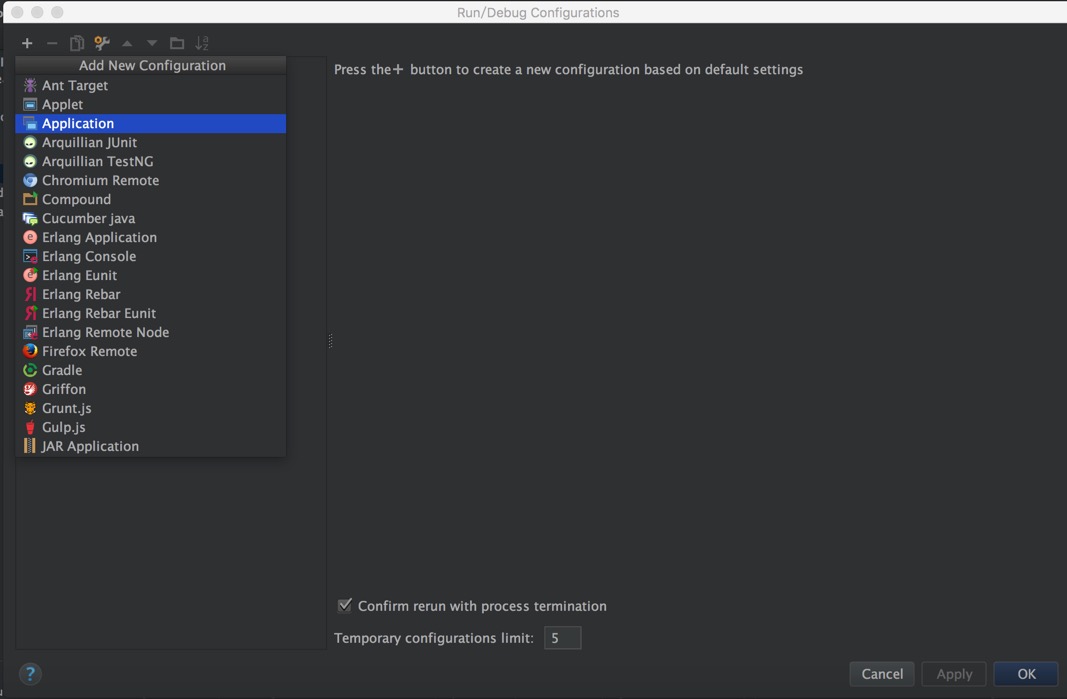This screenshot has height=699, width=1067.
Task: Toggle Confirm rerun with process termination checkbox
Action: [x=345, y=605]
